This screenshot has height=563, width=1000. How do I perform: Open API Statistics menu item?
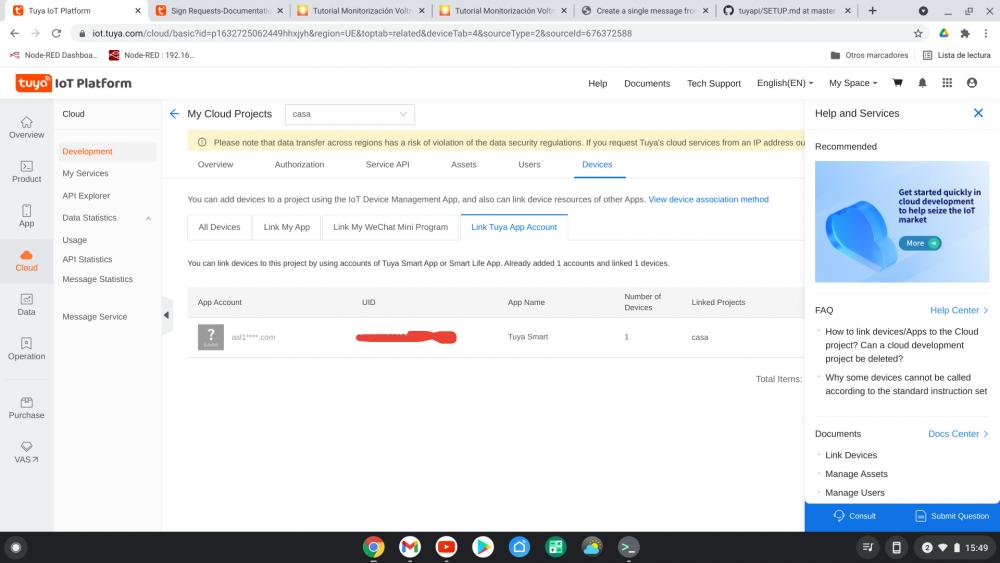tap(87, 260)
